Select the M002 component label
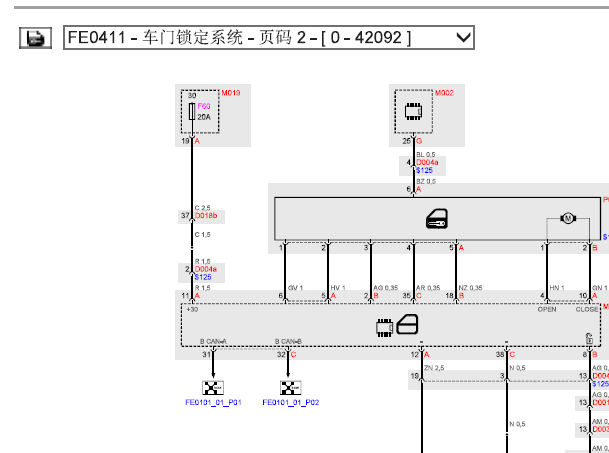Image resolution: width=609 pixels, height=453 pixels. [x=444, y=93]
